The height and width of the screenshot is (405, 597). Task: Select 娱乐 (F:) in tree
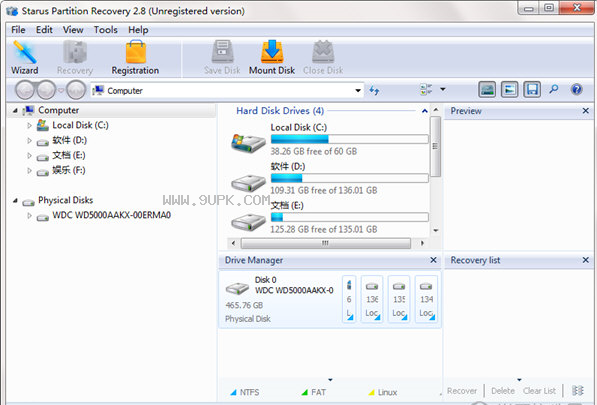point(69,170)
